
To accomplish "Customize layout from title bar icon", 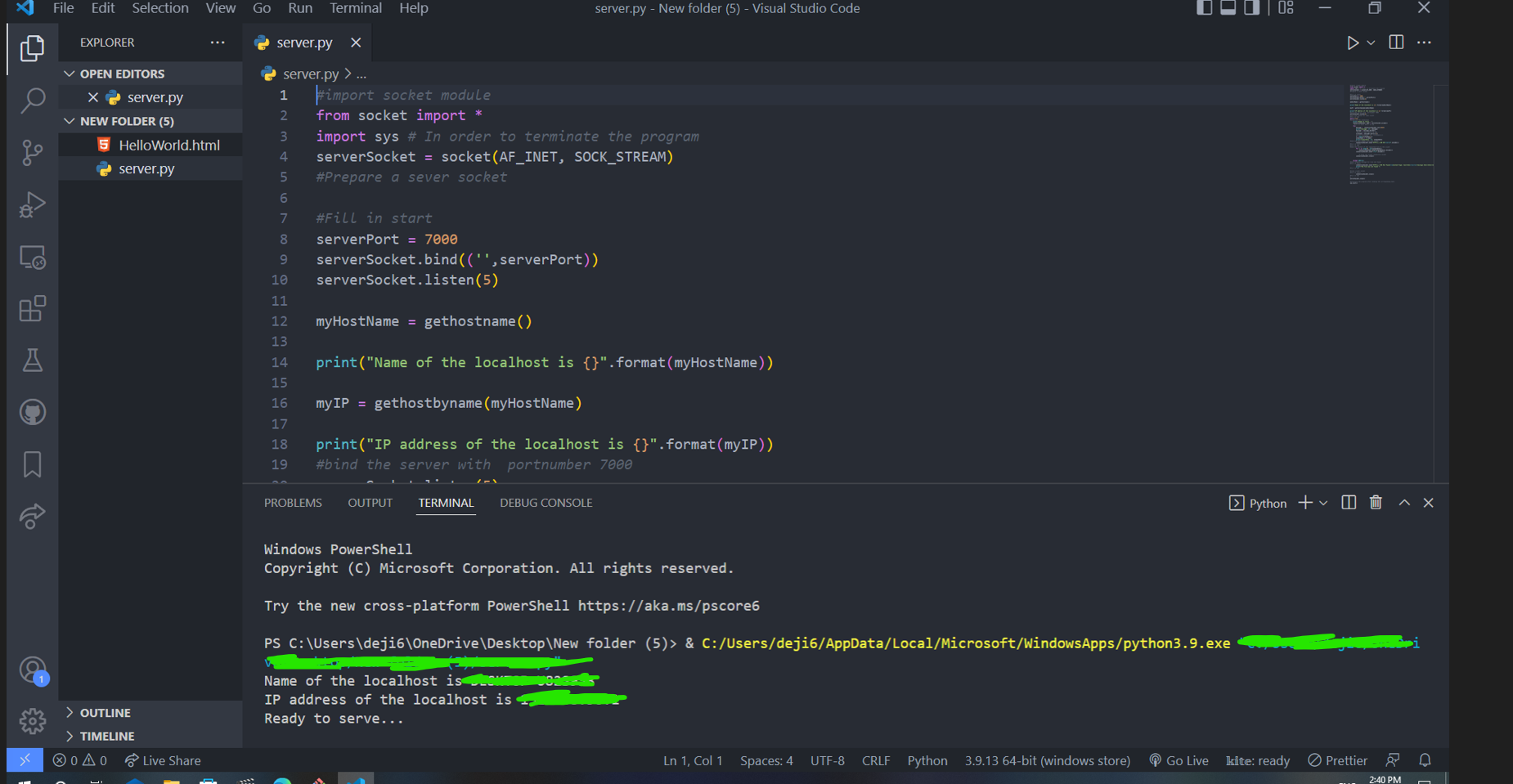I will 1286,8.
